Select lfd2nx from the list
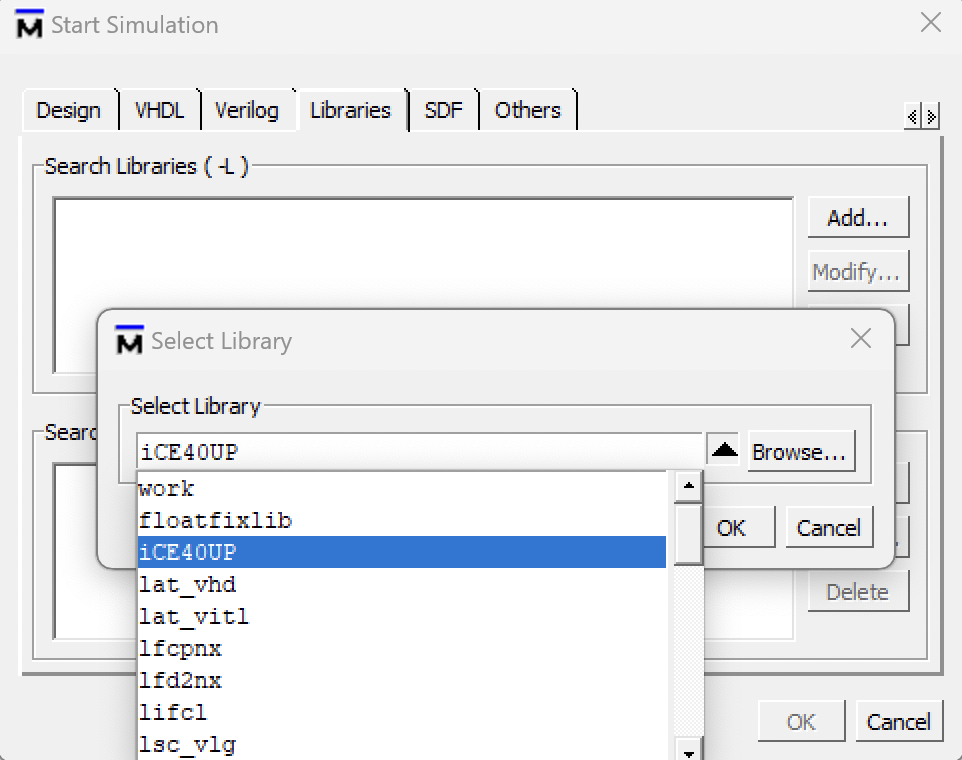Viewport: 962px width, 760px height. tap(402, 680)
